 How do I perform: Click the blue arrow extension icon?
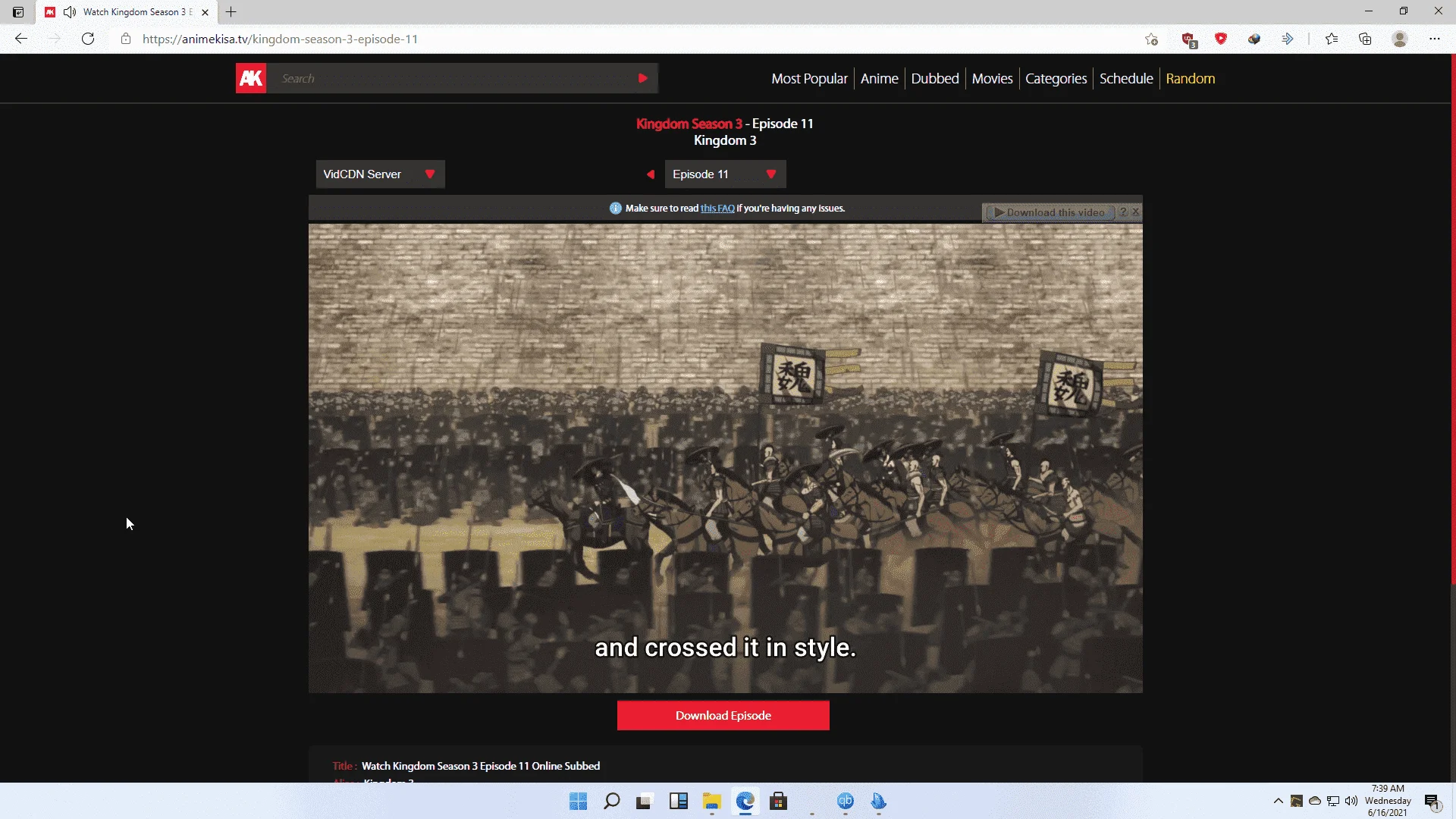click(1288, 39)
